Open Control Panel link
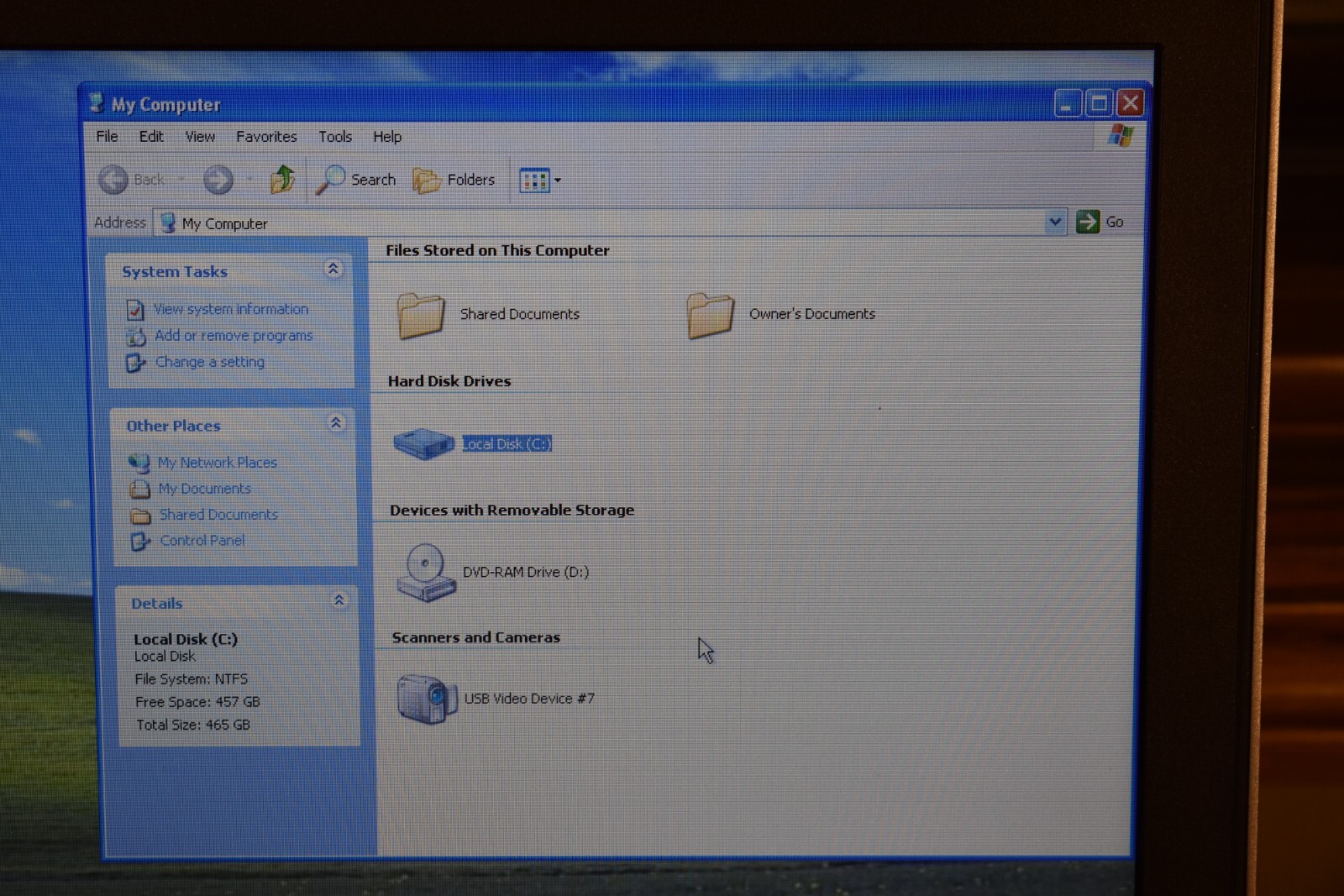1344x896 pixels. pos(202,541)
